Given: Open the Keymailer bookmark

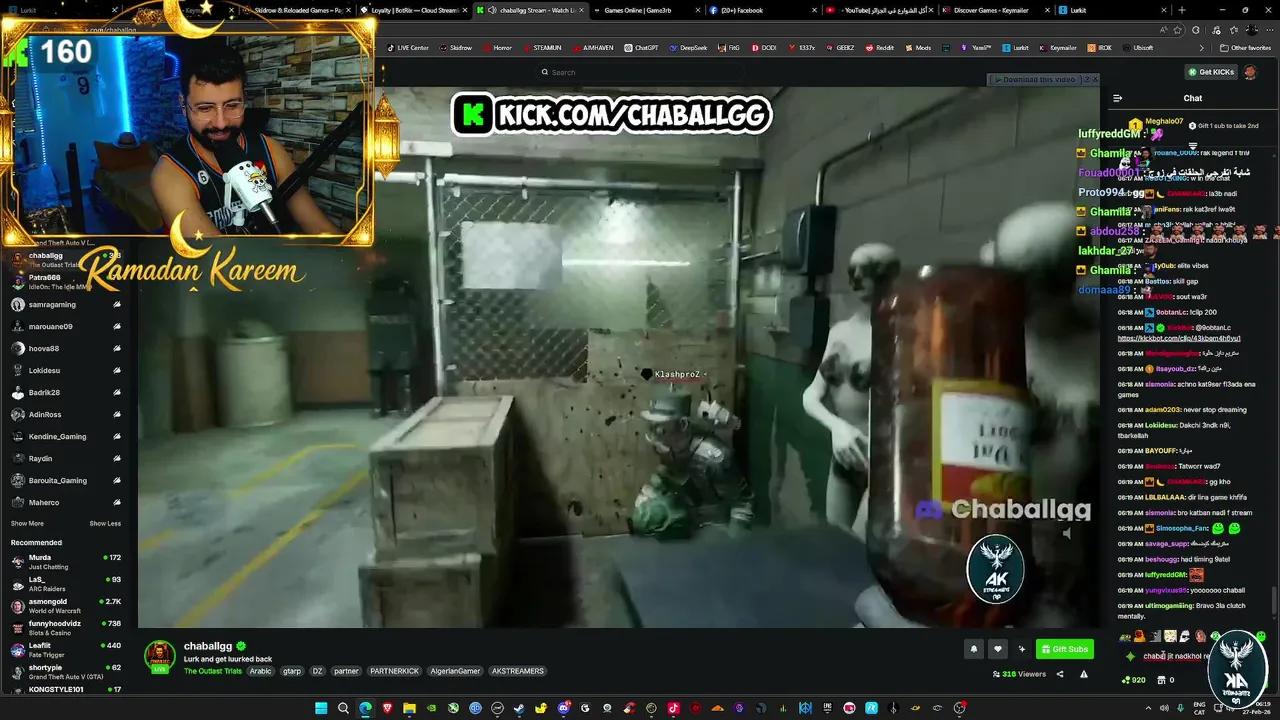Looking at the screenshot, I should tap(1057, 47).
